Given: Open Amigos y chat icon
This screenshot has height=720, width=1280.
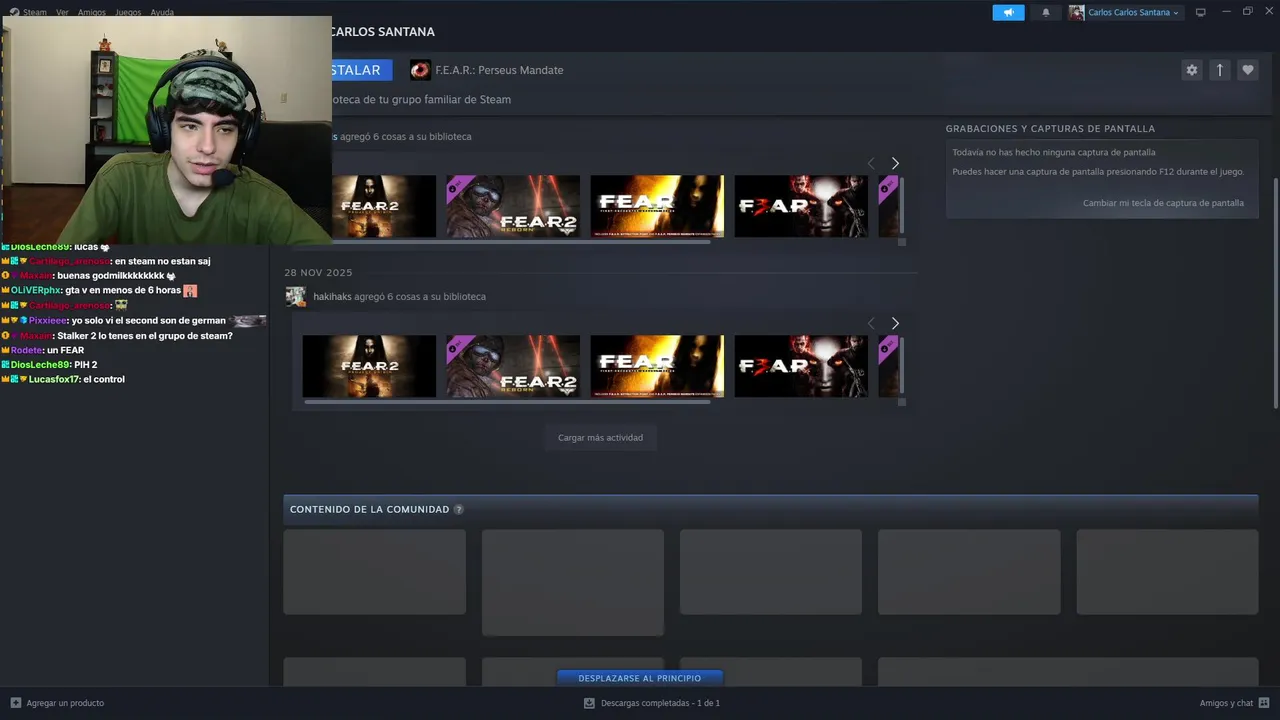Looking at the screenshot, I should tap(1264, 703).
